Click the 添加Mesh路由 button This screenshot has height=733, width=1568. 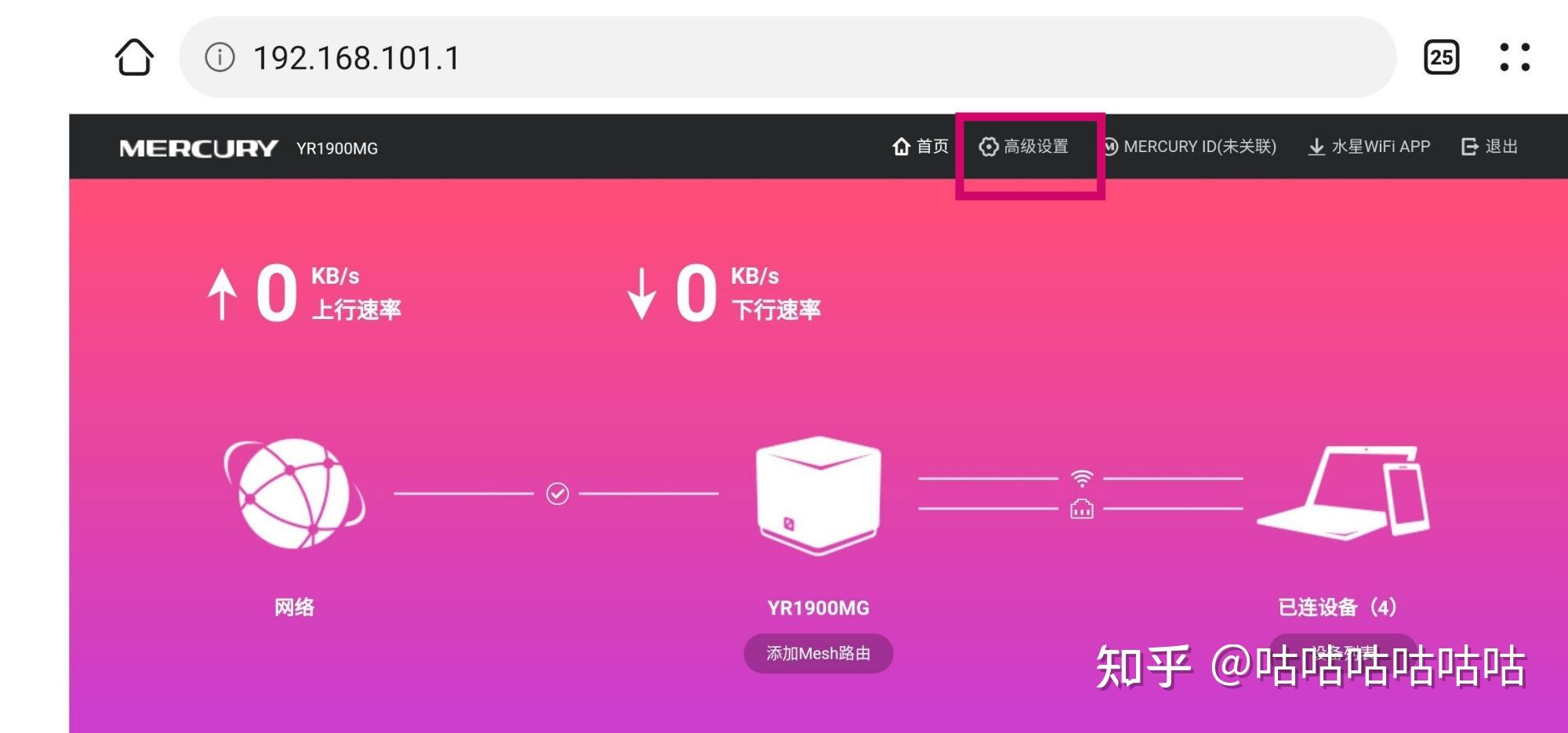click(818, 653)
